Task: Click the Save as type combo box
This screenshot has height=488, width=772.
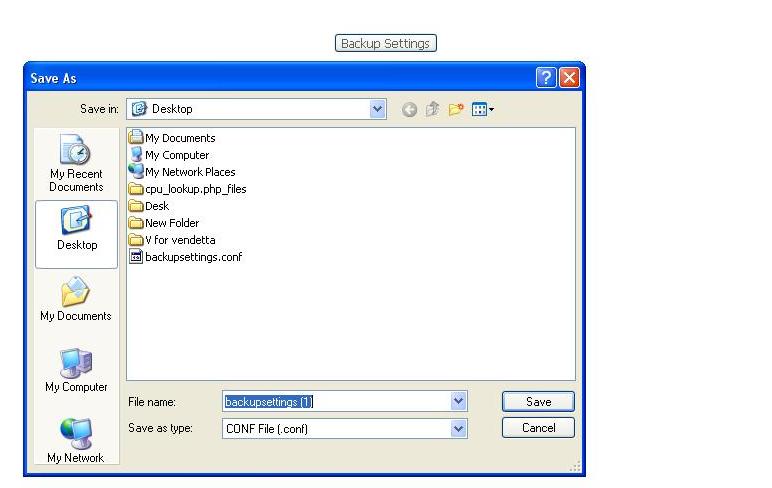Action: click(345, 428)
